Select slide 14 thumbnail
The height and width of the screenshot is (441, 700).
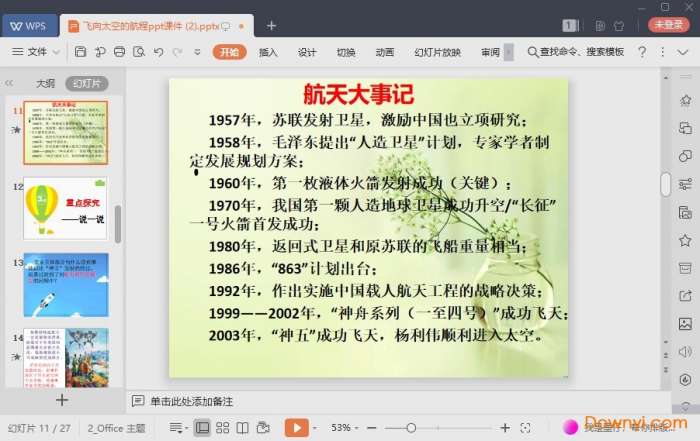[66, 358]
